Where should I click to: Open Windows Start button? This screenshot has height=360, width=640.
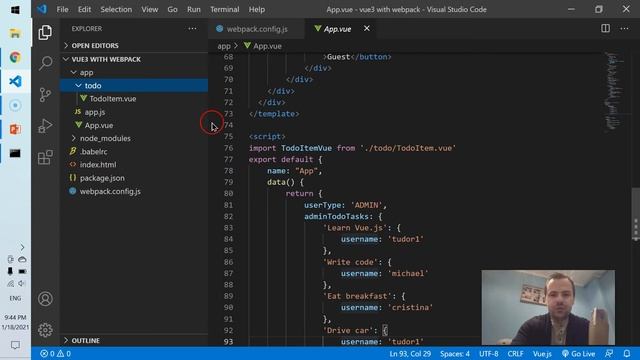(x=15, y=9)
